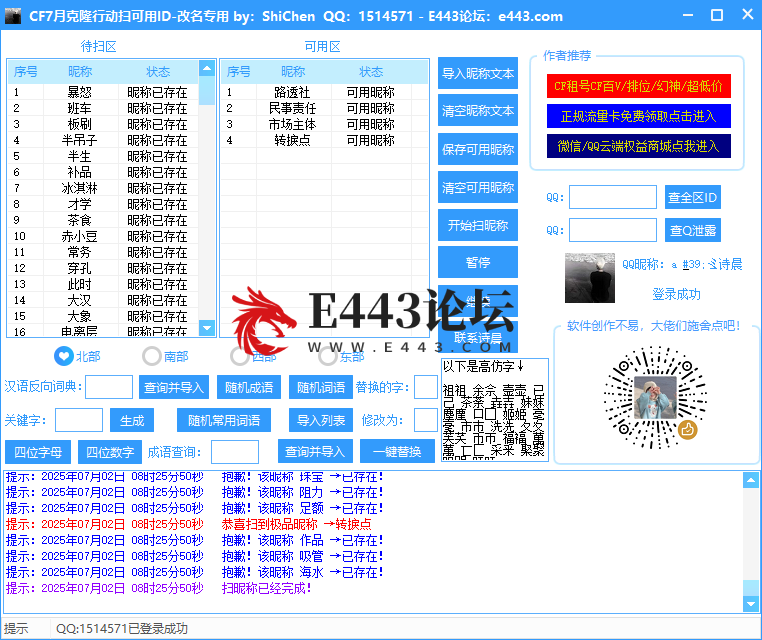
Task: Click the 四位数字 button
Action: [x=110, y=452]
